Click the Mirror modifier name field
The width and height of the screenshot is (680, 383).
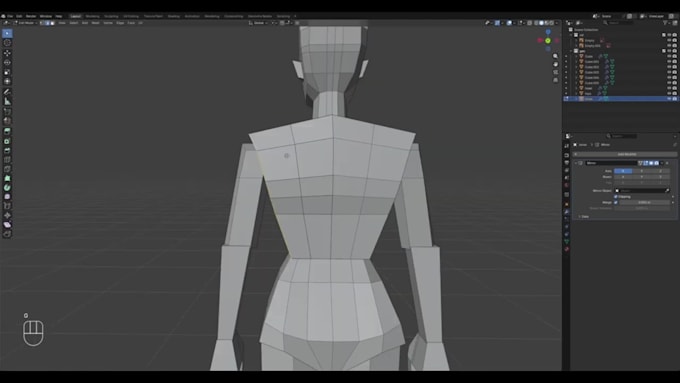click(611, 163)
